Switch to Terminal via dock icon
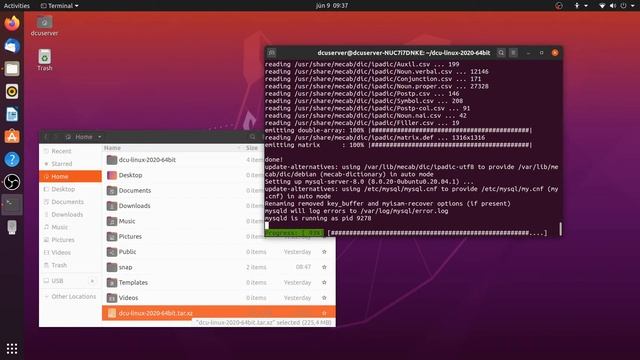This screenshot has width=640, height=360. click(12, 204)
